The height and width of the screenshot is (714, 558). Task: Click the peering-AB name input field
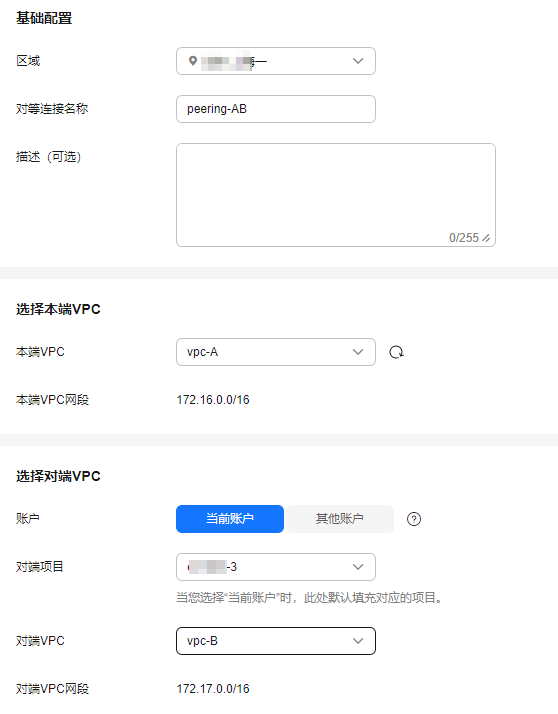[276, 109]
